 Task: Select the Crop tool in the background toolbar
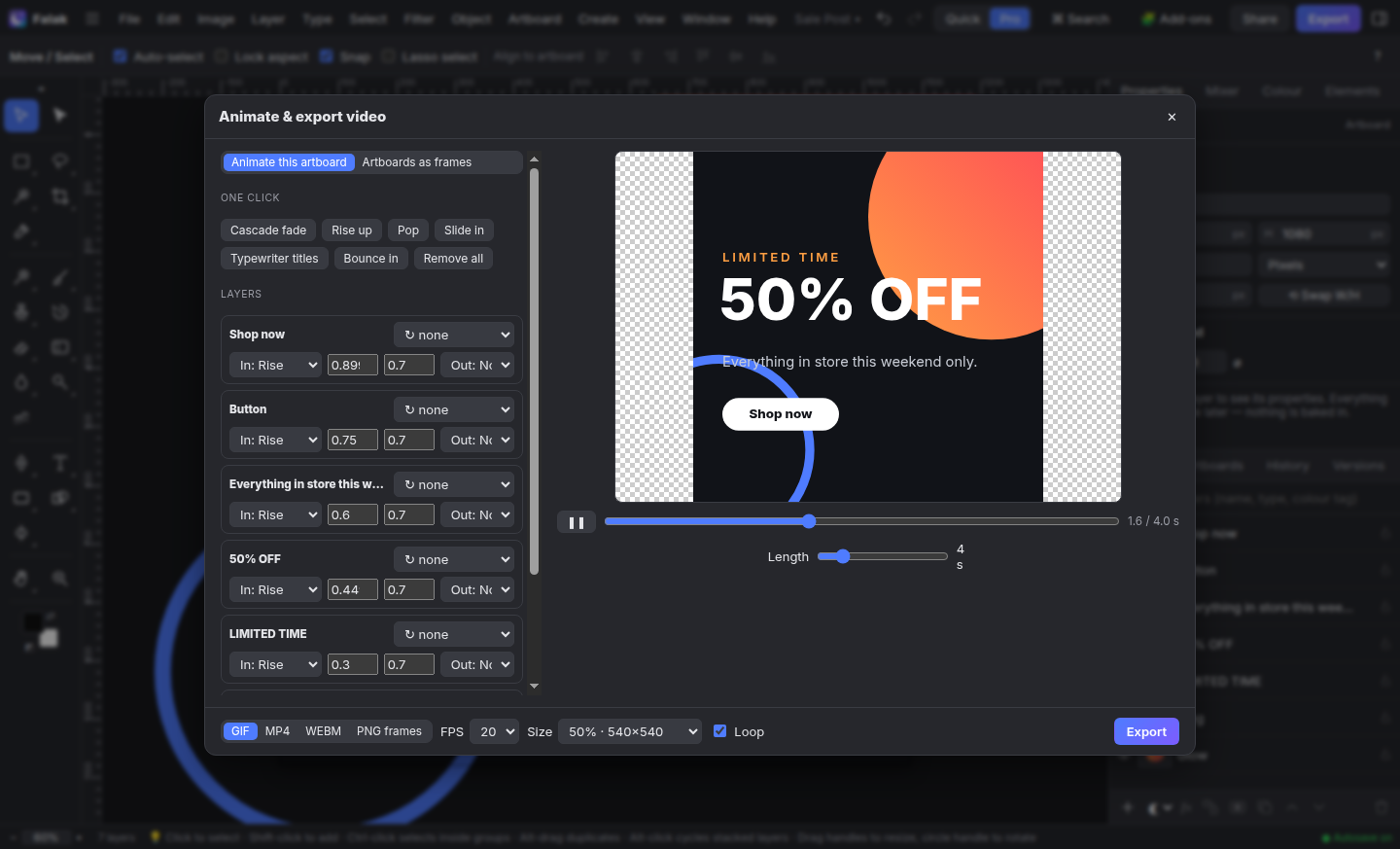[60, 196]
